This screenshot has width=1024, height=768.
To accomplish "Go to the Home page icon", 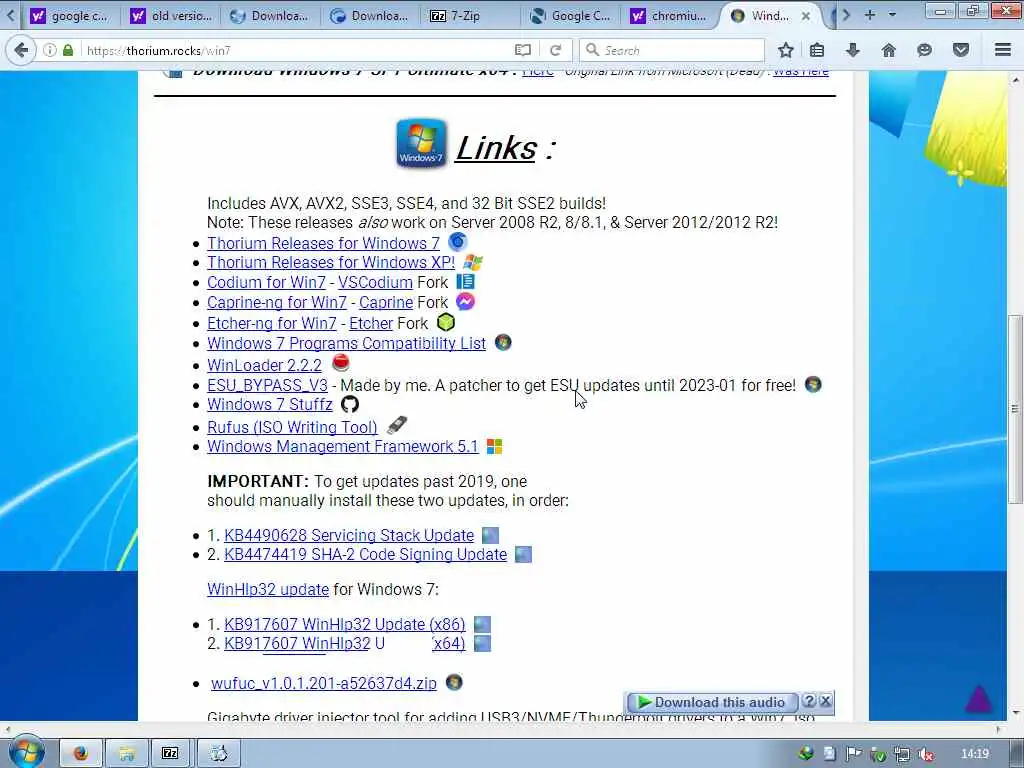I will (x=889, y=50).
